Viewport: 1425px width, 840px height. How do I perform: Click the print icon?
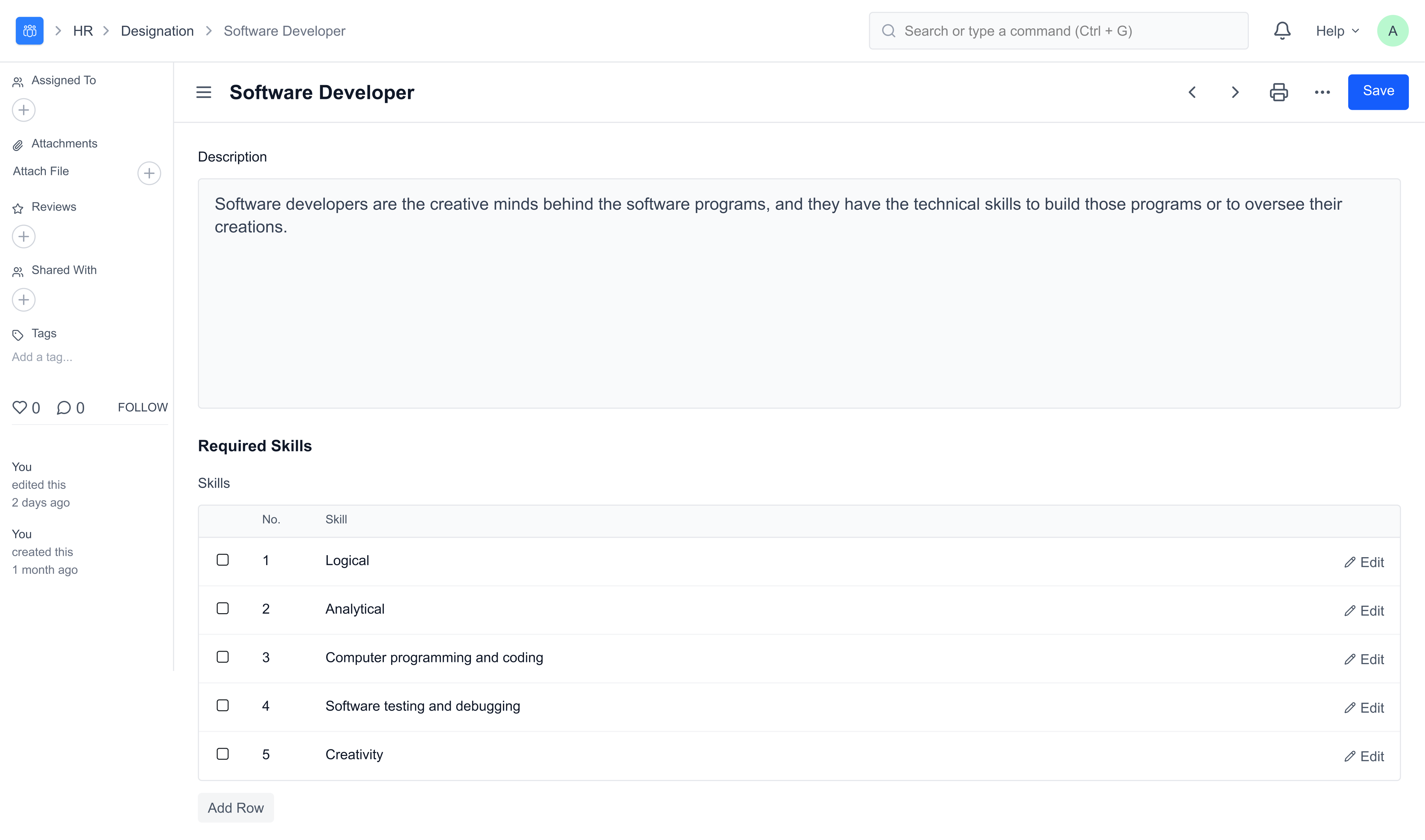coord(1278,92)
